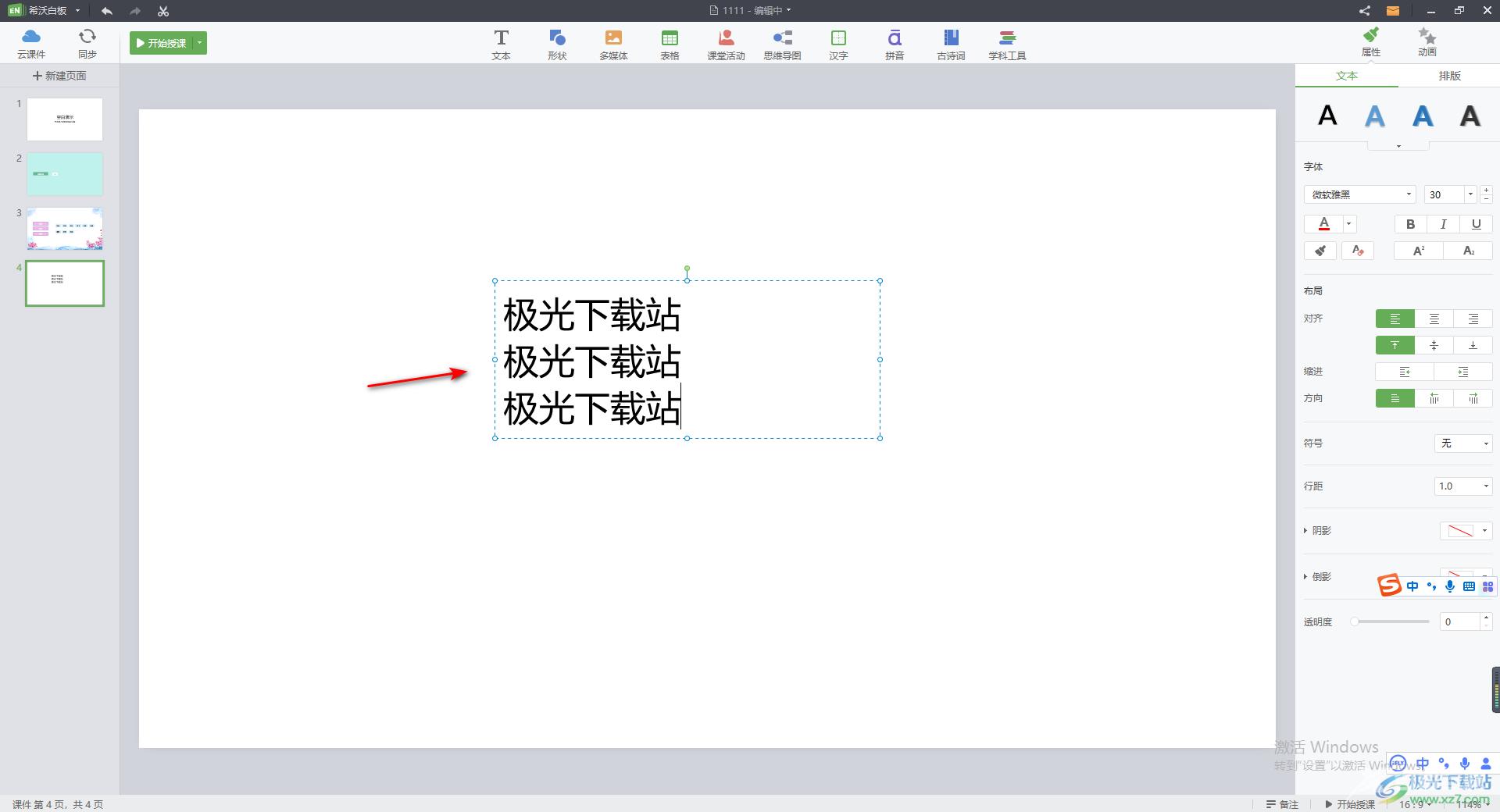The height and width of the screenshot is (812, 1500).
Task: Open the 多媒体 multimedia tool
Action: point(613,45)
